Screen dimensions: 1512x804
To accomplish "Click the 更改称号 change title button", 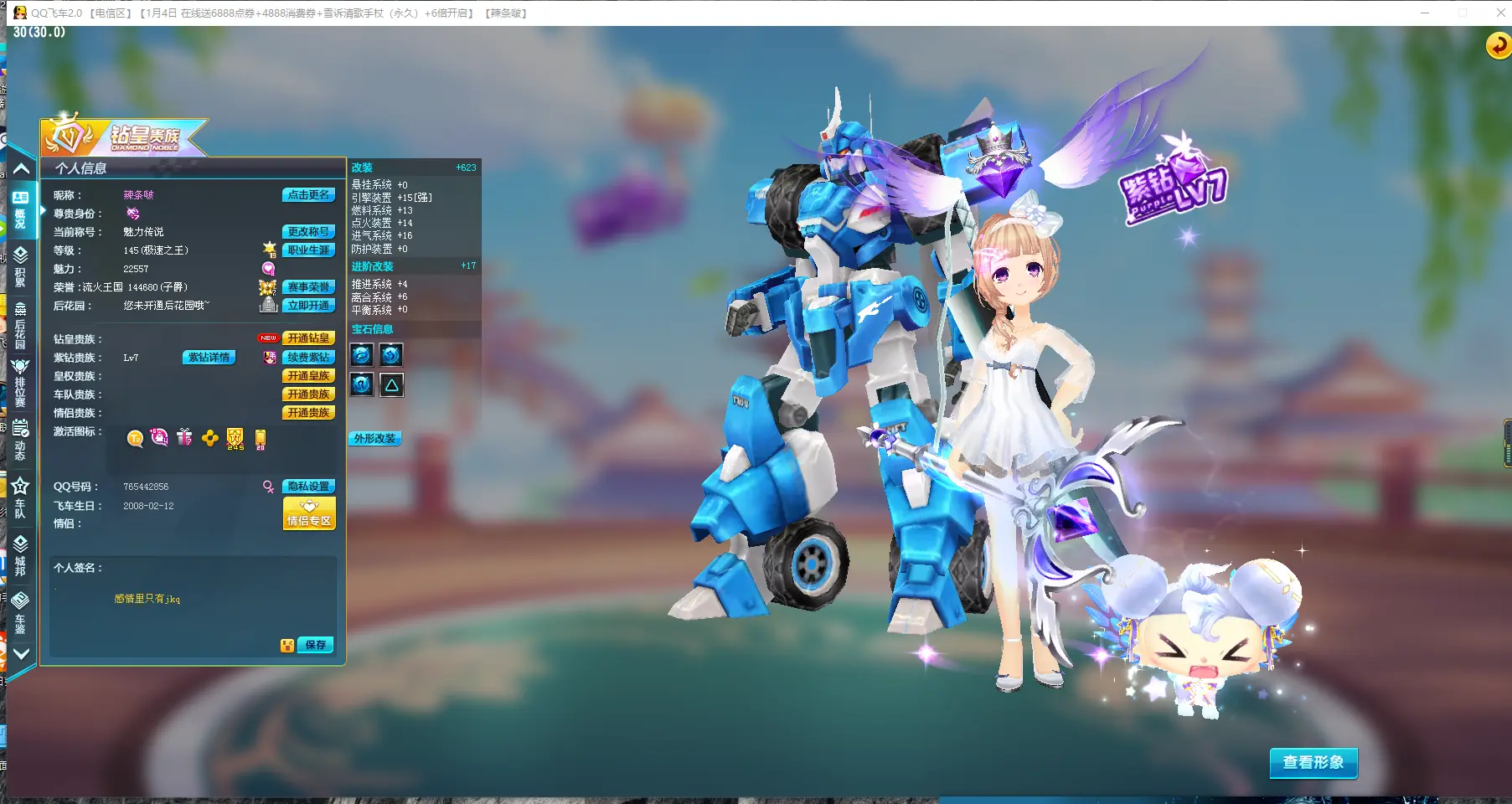I will (308, 232).
